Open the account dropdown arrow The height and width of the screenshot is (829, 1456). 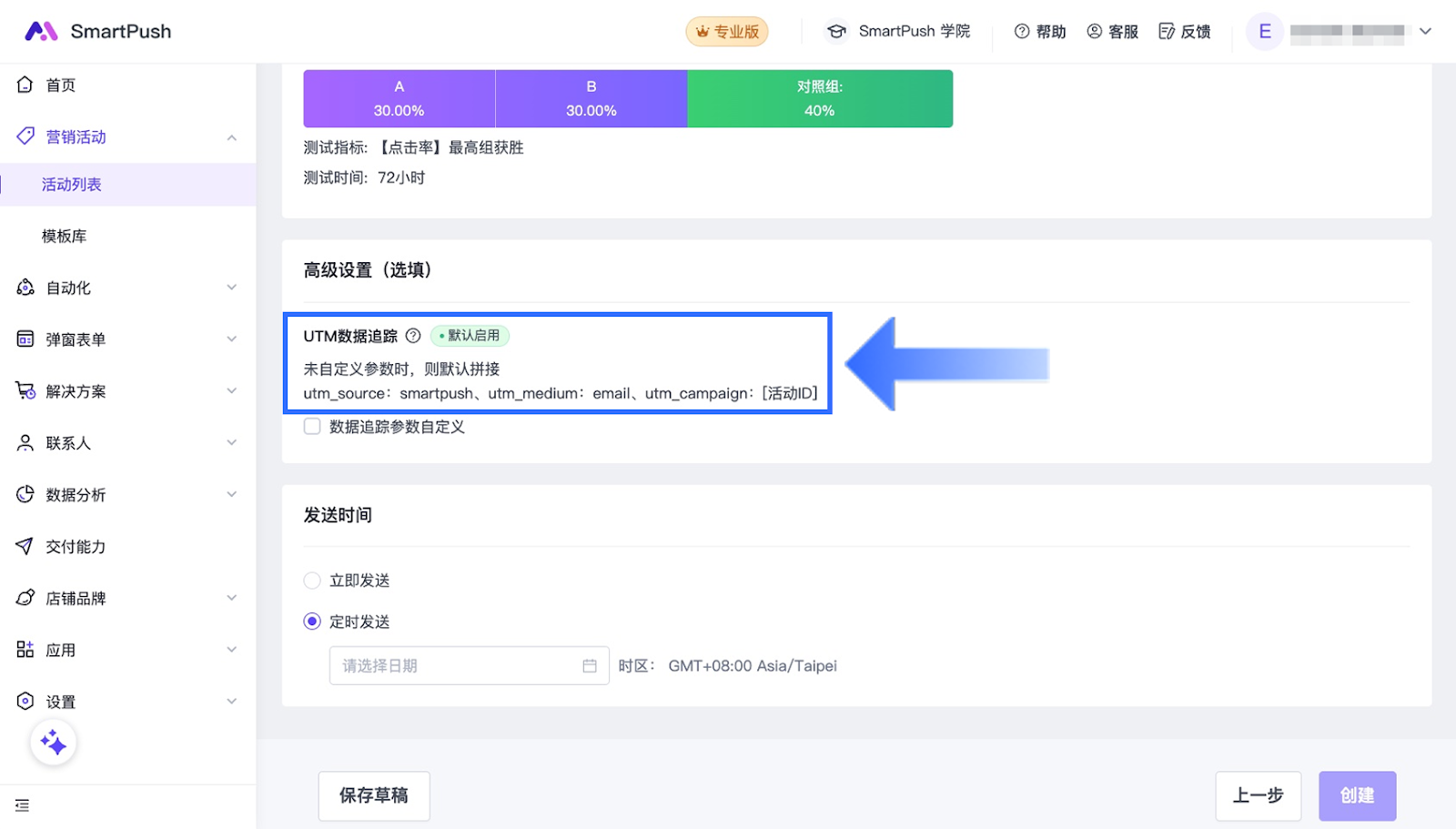[x=1425, y=32]
